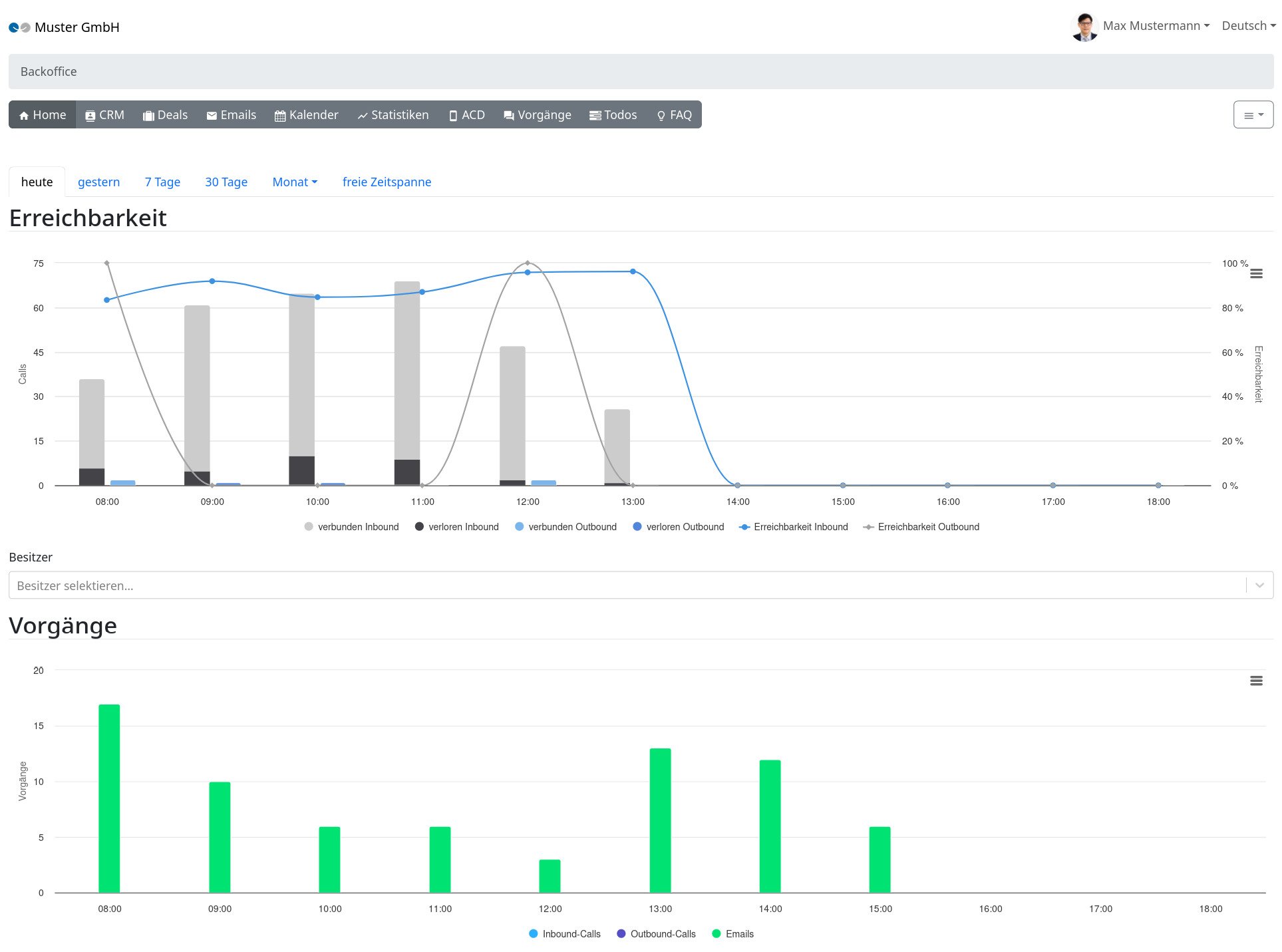Screen dimensions: 1282x952
Task: Click the 13:00 Erreichbarkeit Inbound data point
Action: point(633,271)
